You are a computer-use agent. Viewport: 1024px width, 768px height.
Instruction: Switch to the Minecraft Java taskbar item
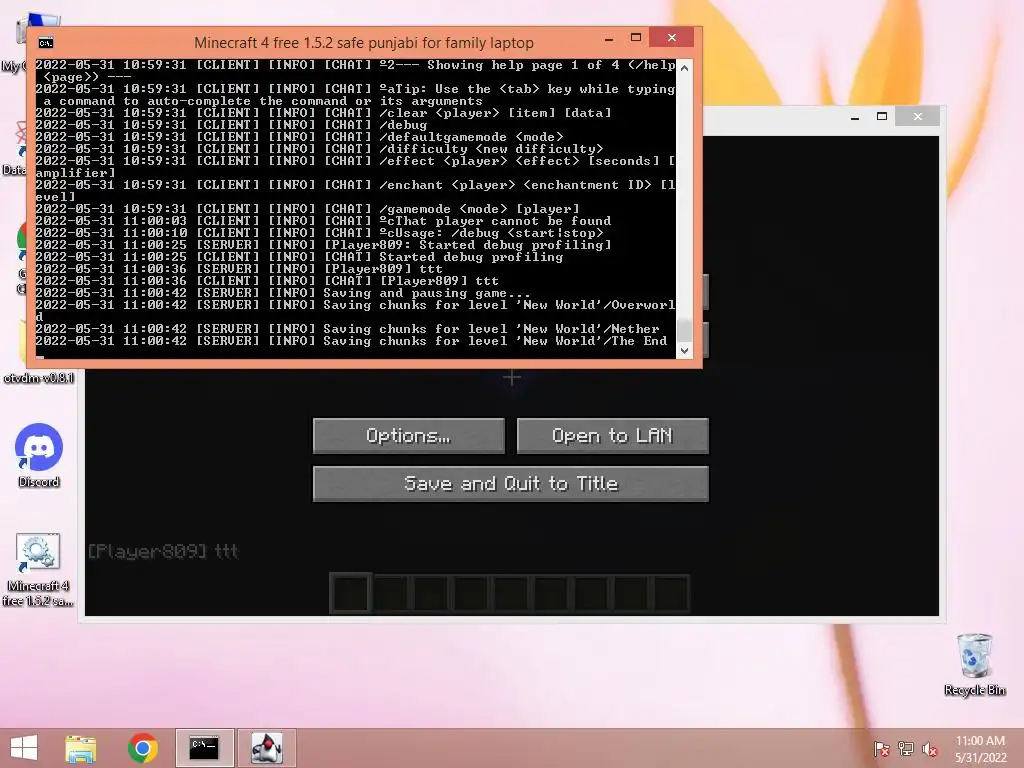tap(266, 748)
